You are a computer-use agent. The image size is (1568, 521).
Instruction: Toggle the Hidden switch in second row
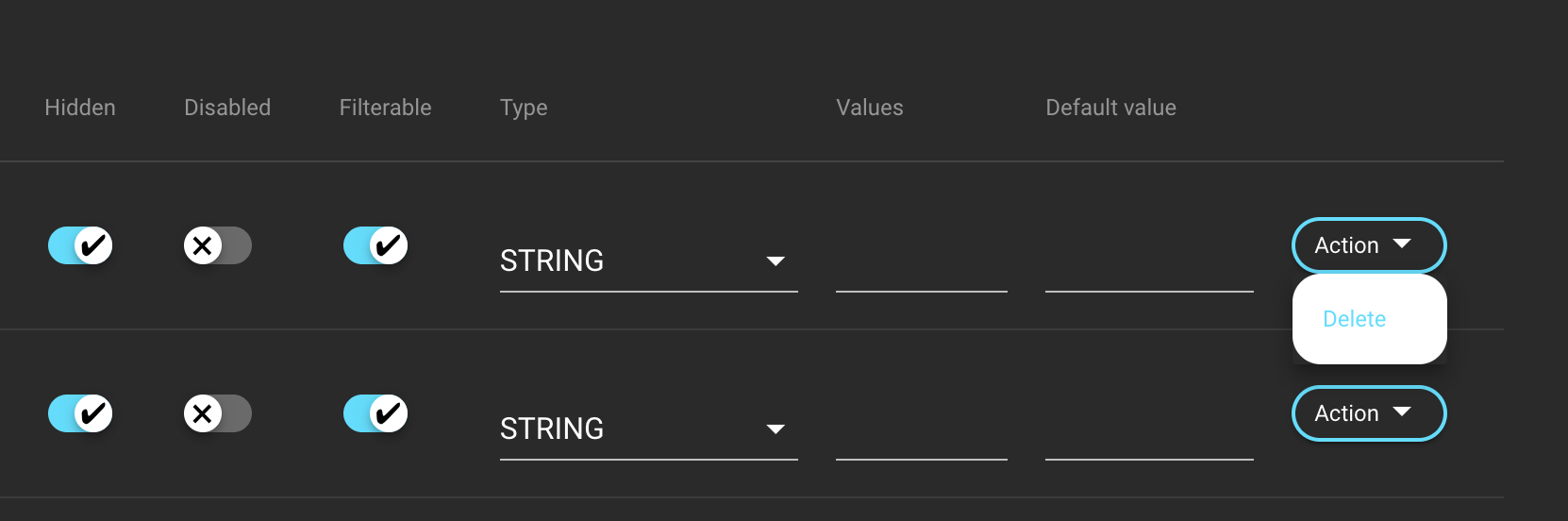[x=80, y=413]
